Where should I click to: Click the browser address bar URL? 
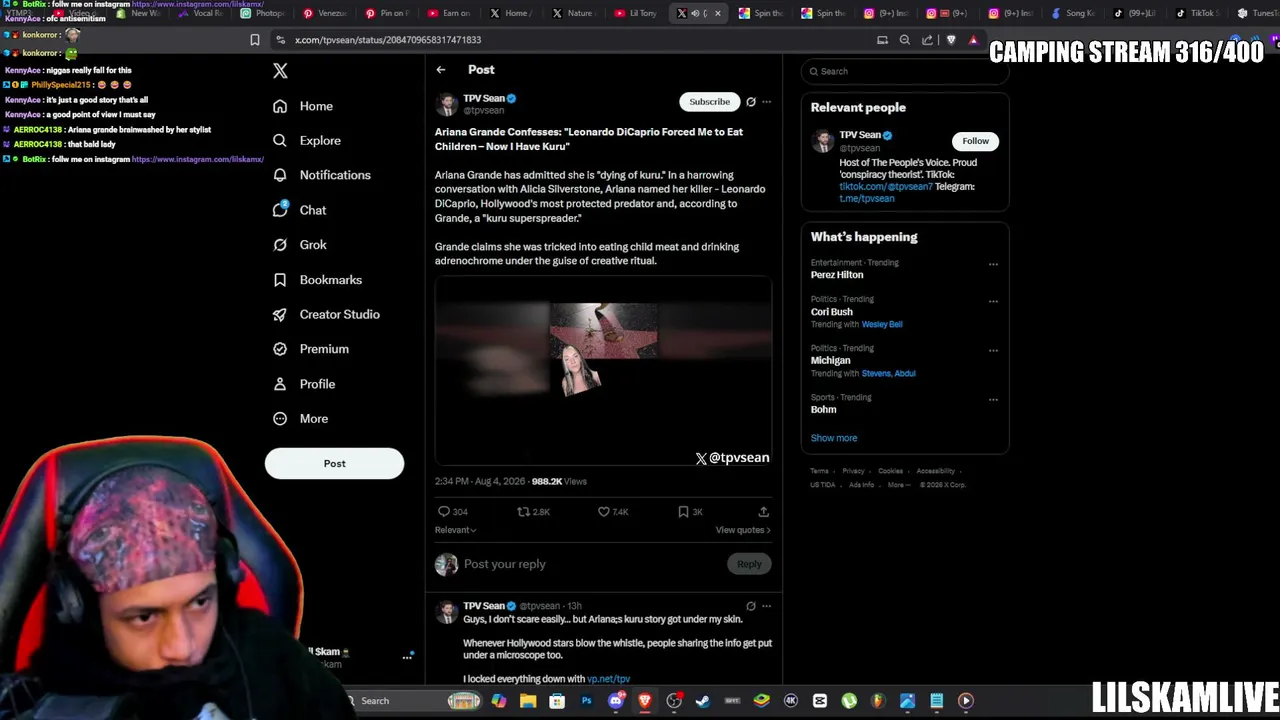click(x=388, y=40)
